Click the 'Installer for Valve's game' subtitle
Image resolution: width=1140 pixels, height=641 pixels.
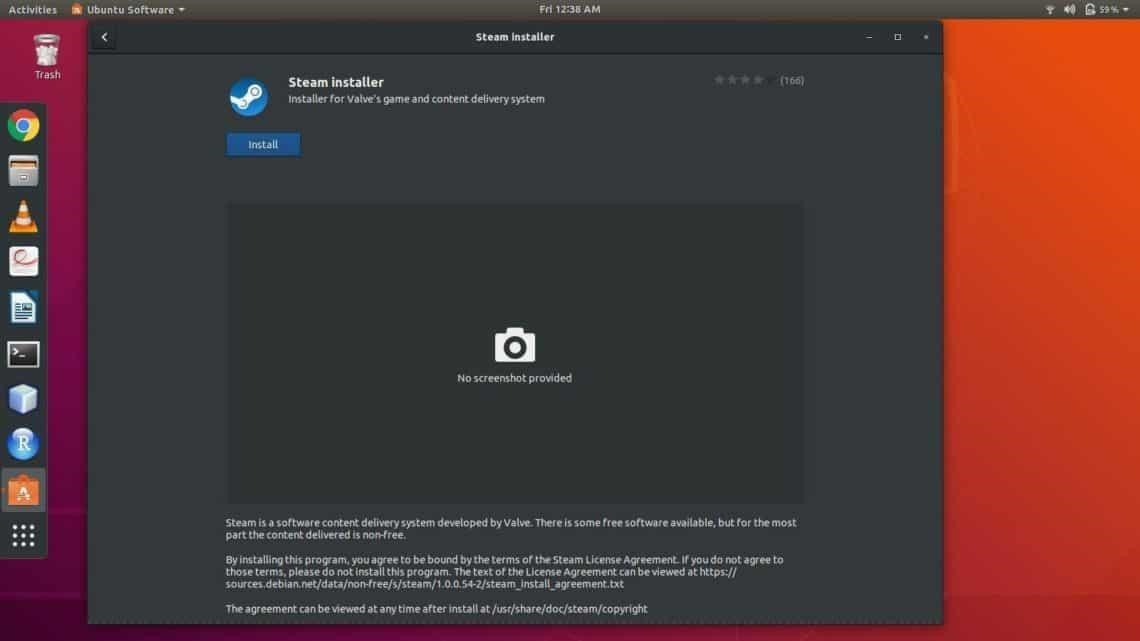coord(416,99)
